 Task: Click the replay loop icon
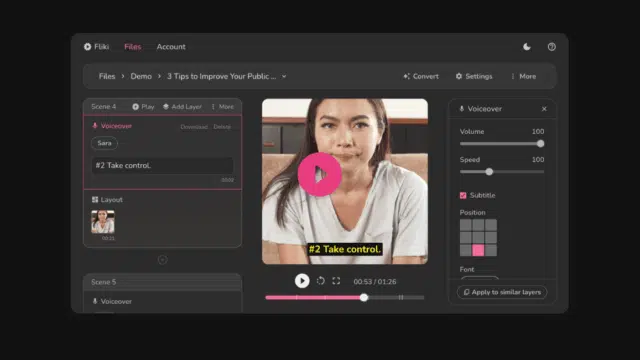321,281
